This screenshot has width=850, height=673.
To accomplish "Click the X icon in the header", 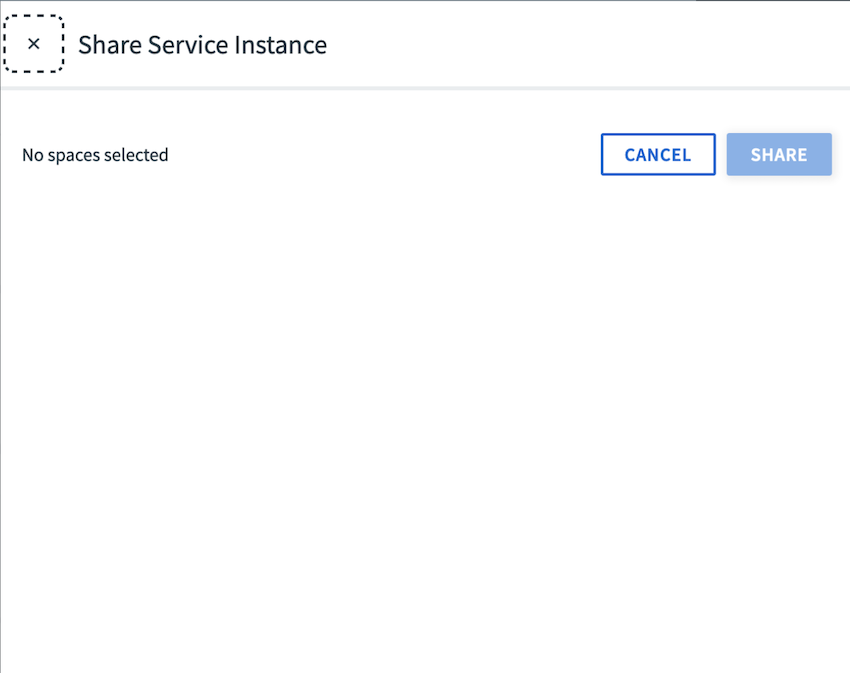I will coord(34,44).
